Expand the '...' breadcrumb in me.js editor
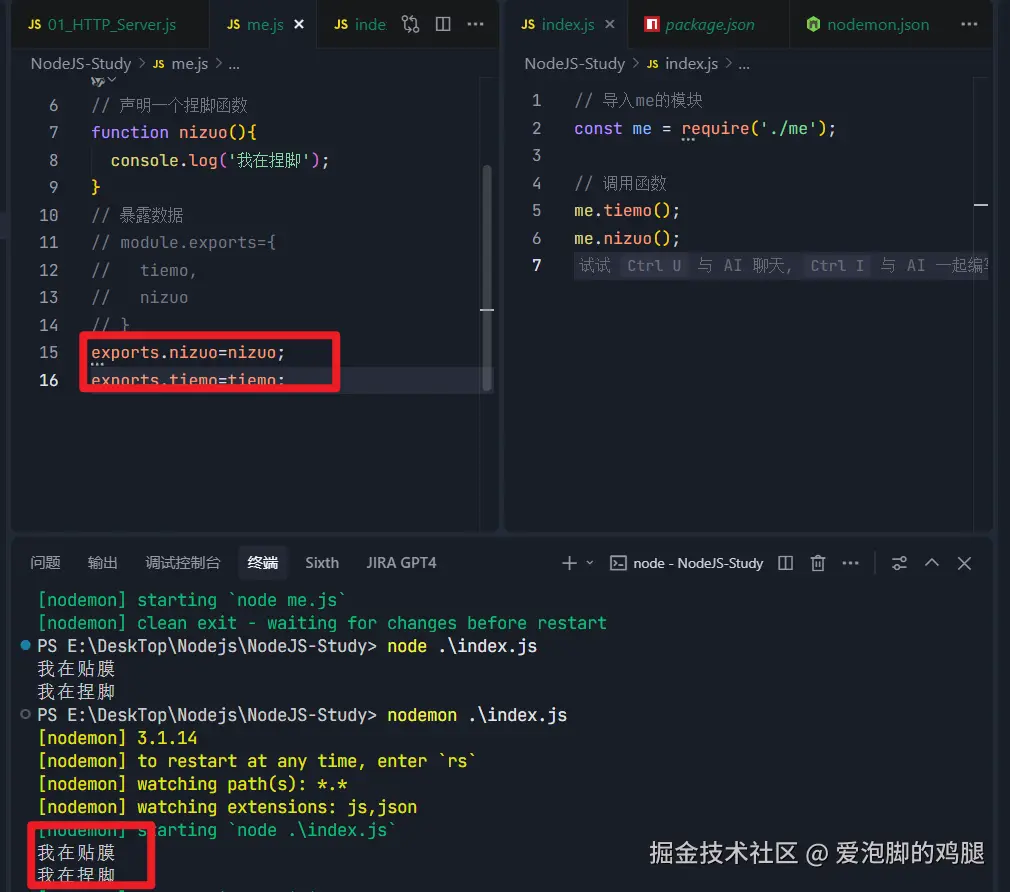 click(234, 64)
